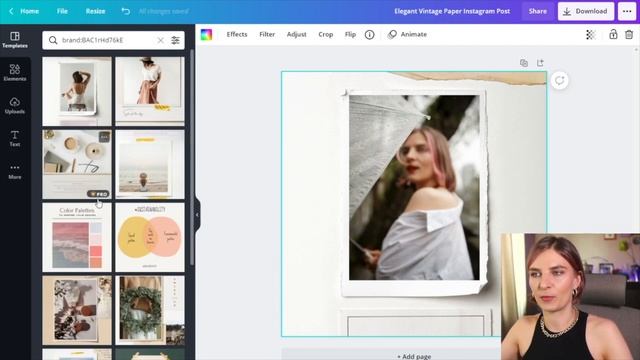Toggle the lock on the element
This screenshot has width=640, height=360.
tap(613, 34)
